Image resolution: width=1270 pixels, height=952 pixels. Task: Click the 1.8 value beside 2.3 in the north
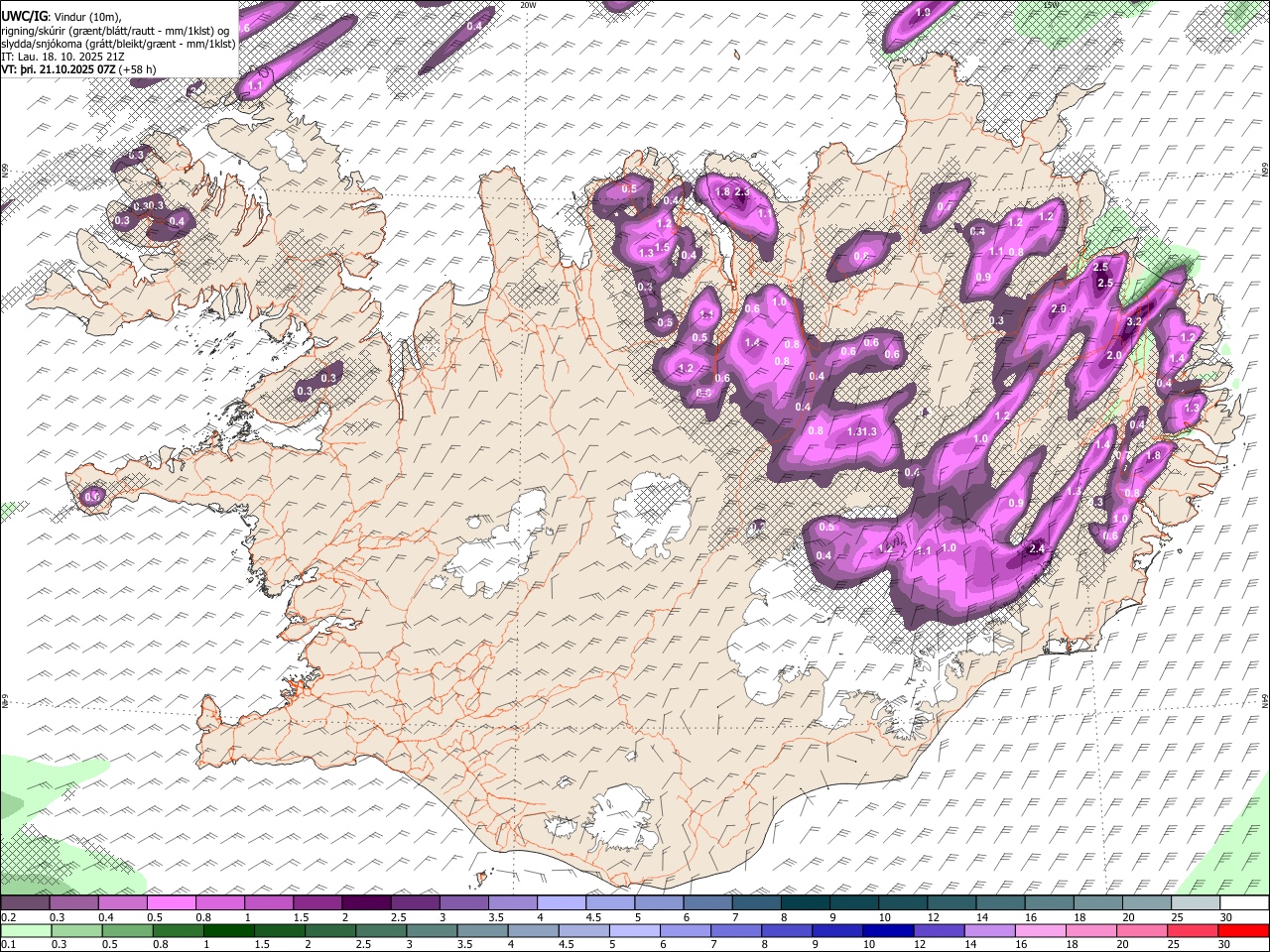pyautogui.click(x=722, y=192)
